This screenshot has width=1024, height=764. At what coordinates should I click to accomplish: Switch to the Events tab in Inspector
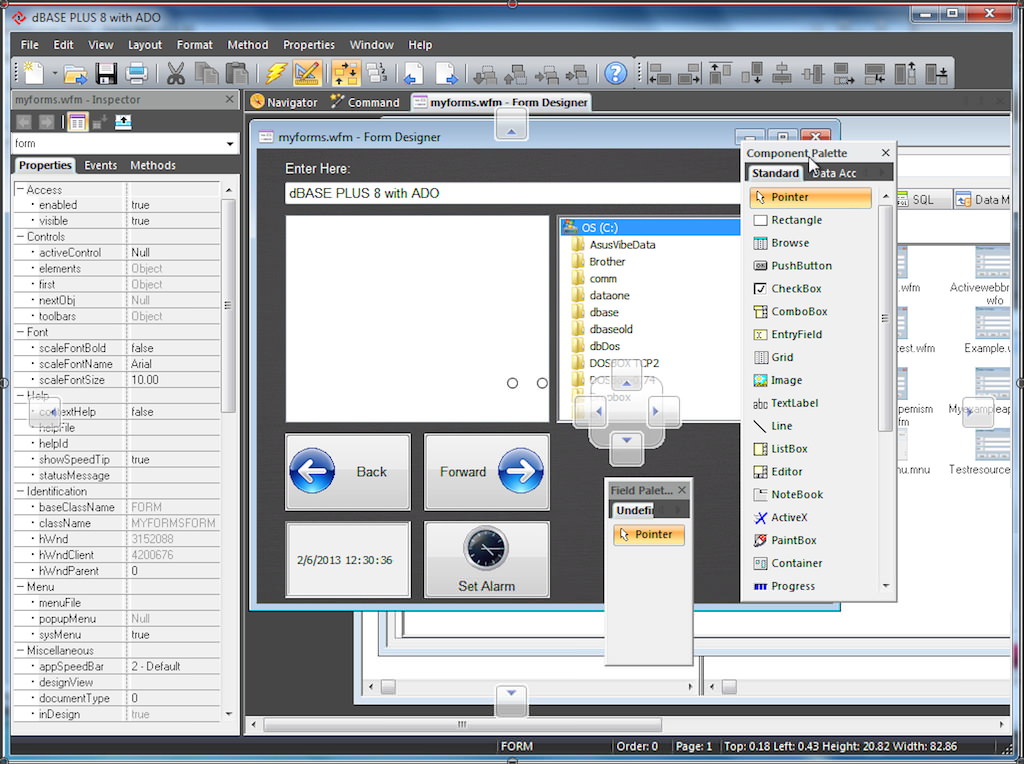tap(101, 165)
